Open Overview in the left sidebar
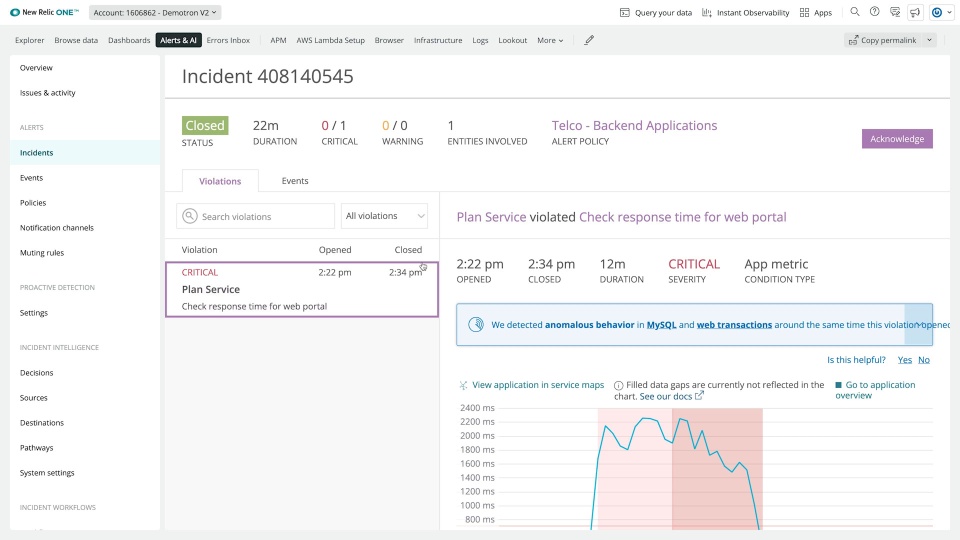Viewport: 960px width, 540px height. (x=36, y=68)
